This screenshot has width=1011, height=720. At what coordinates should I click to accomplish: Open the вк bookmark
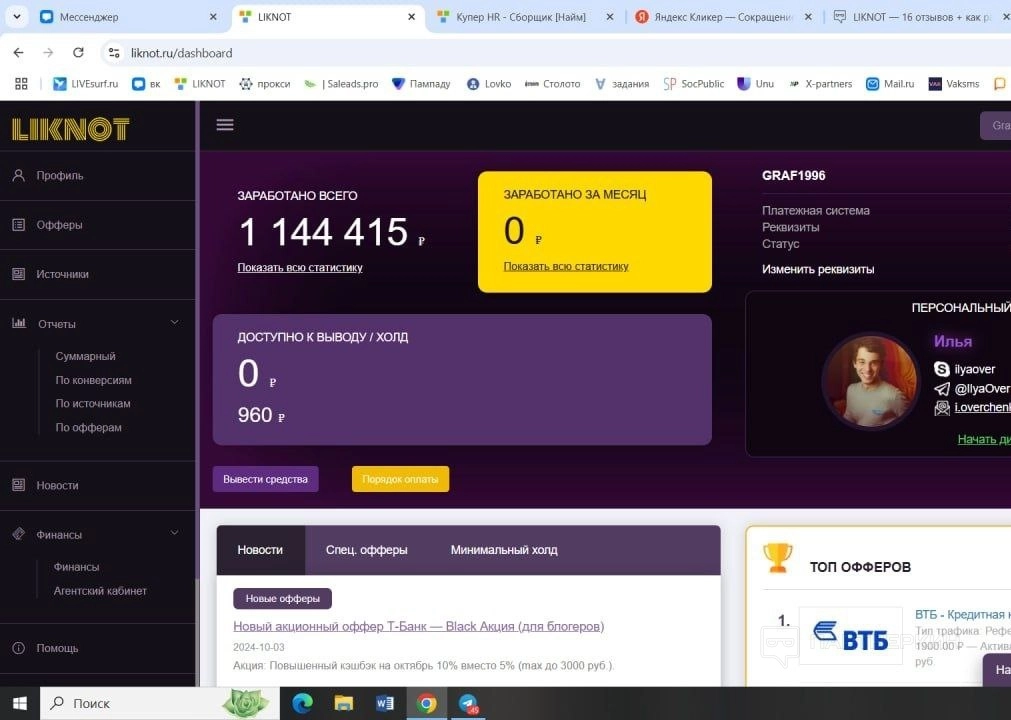pyautogui.click(x=146, y=84)
